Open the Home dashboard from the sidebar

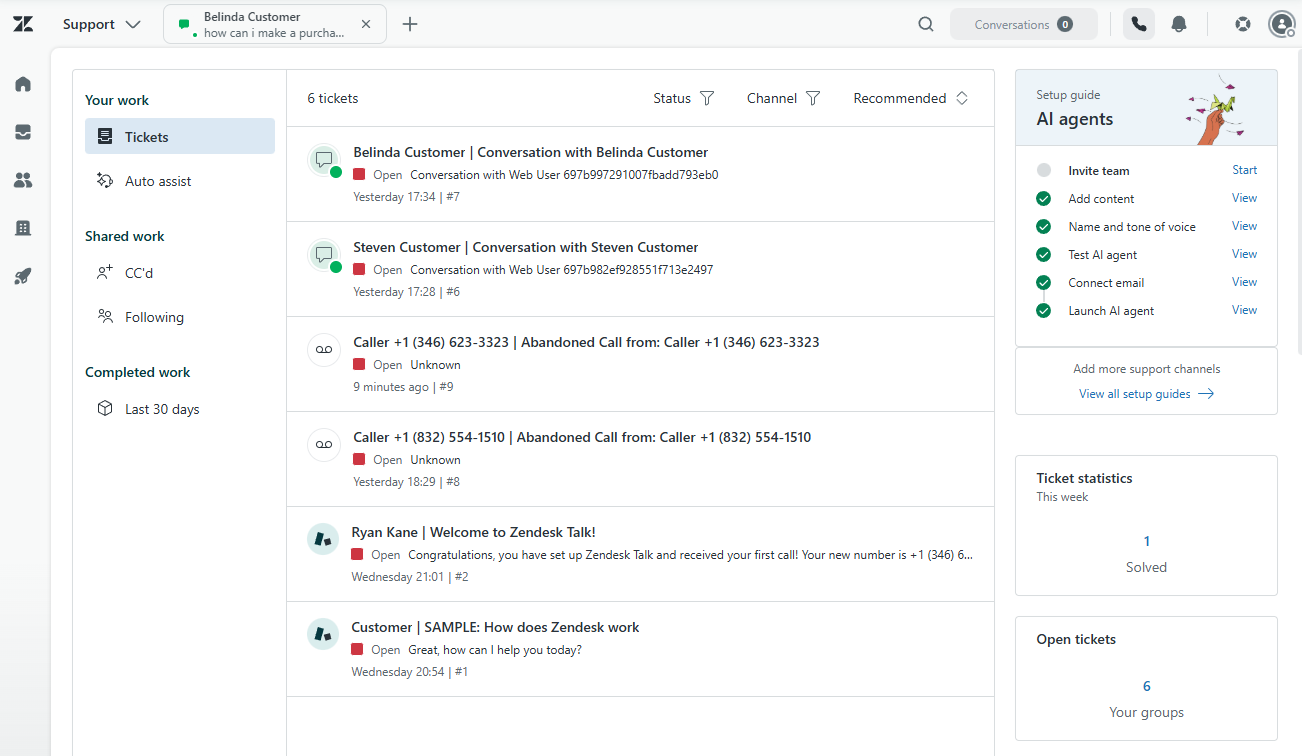[22, 84]
